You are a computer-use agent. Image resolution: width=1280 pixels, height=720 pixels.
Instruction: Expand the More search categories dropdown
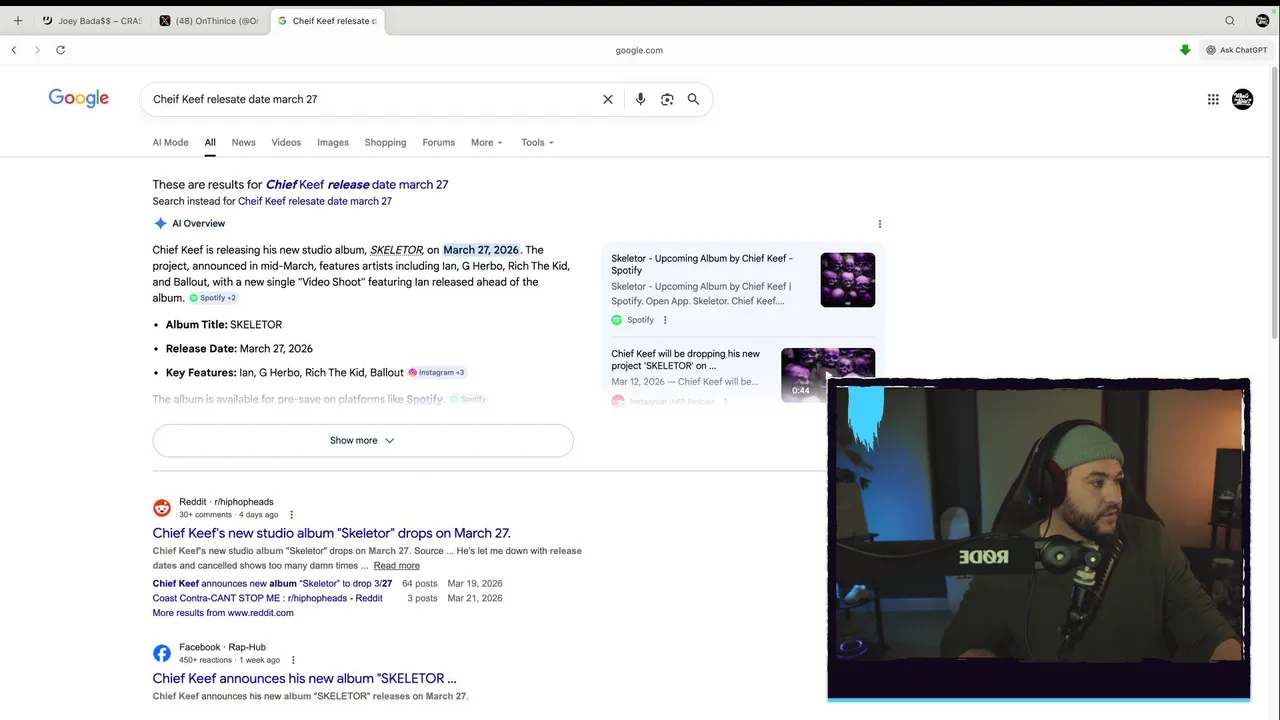coord(487,142)
